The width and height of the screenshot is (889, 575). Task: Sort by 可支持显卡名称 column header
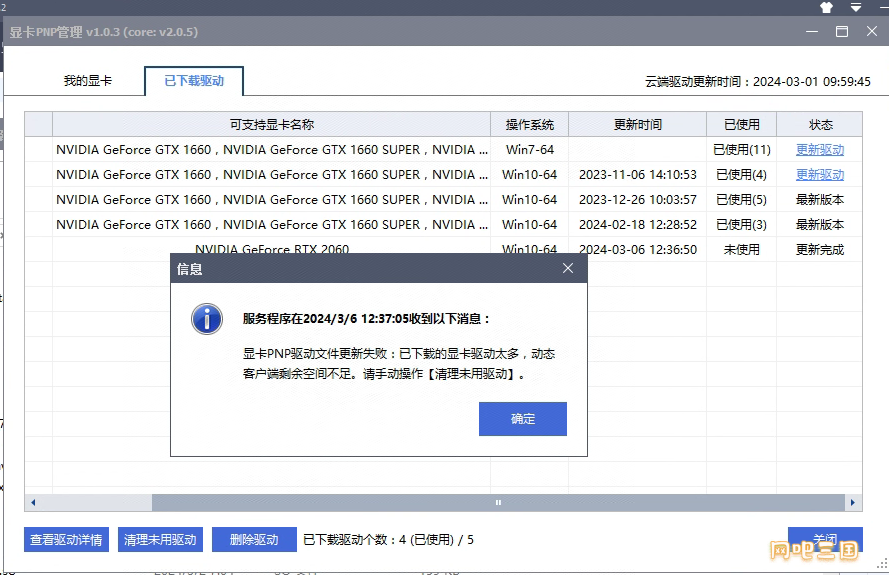(x=272, y=125)
